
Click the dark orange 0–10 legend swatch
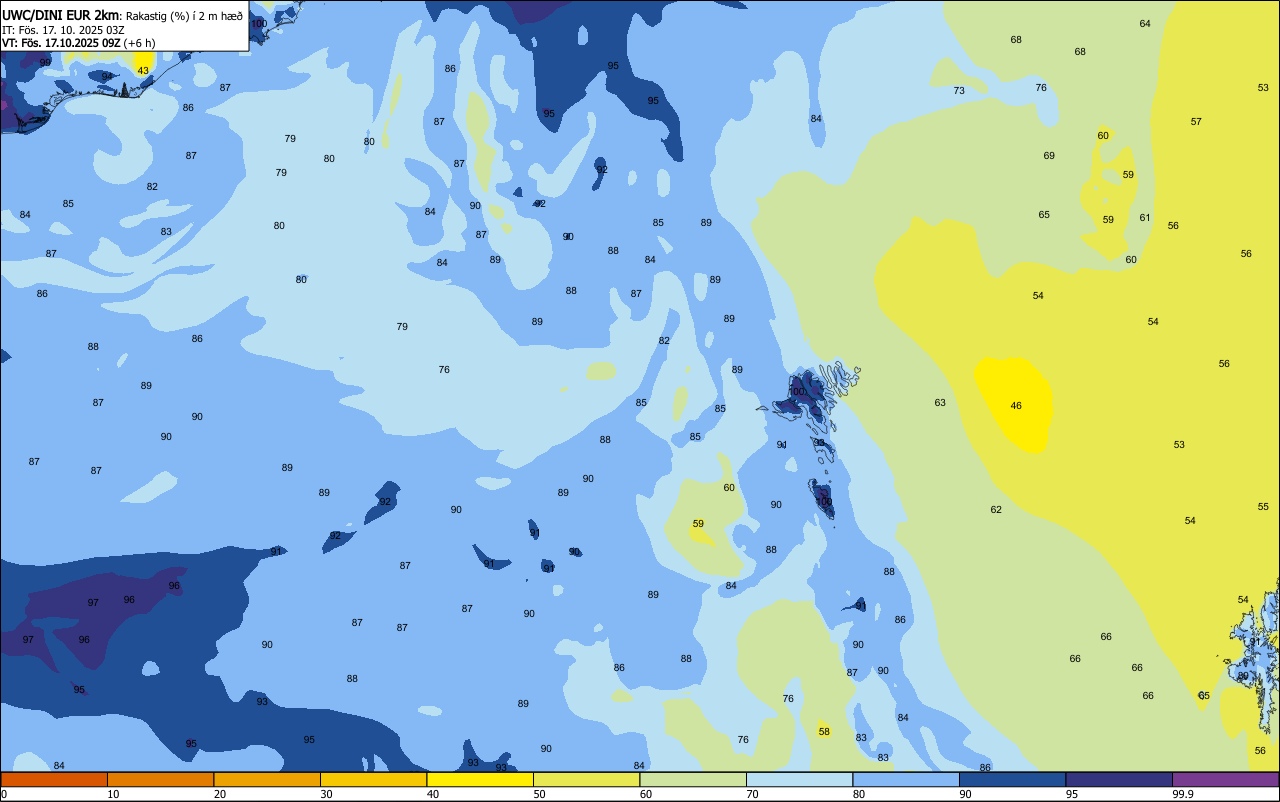coord(54,779)
